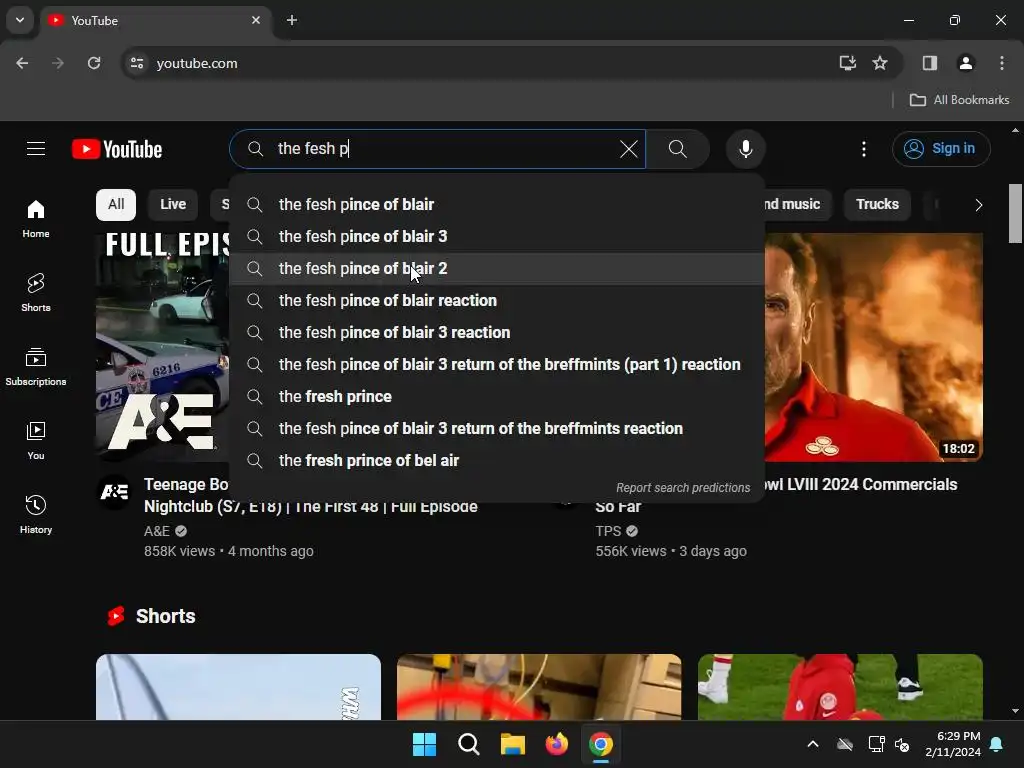Choose suggestion "the fesh pince of blair reaction"

point(496,300)
